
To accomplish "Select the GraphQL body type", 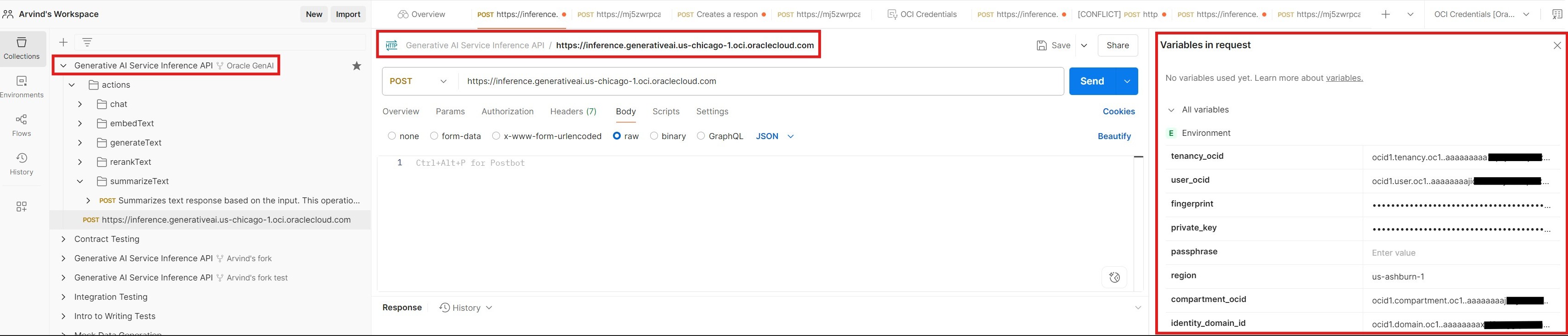I will (701, 136).
